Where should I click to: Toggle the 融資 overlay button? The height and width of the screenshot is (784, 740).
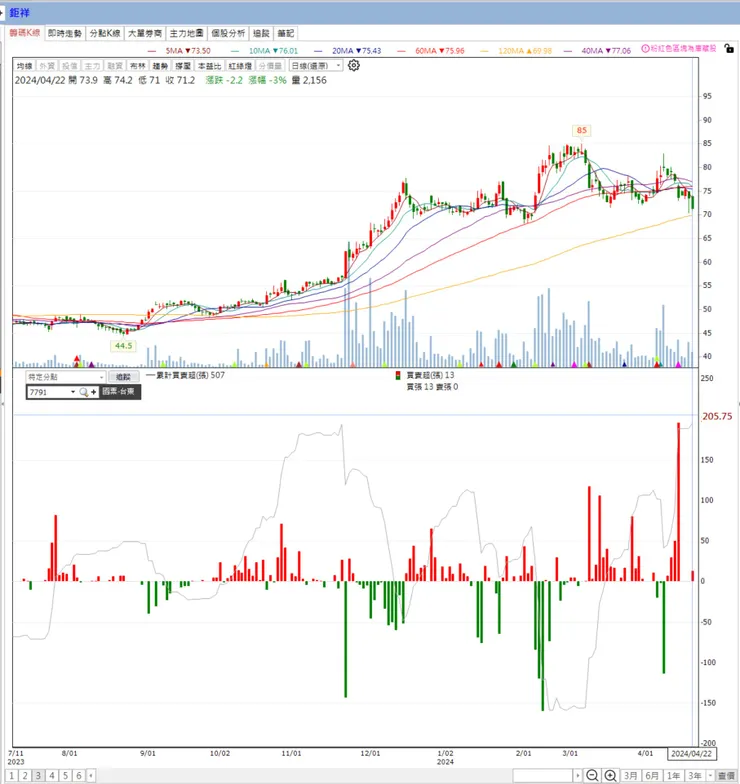click(x=114, y=66)
